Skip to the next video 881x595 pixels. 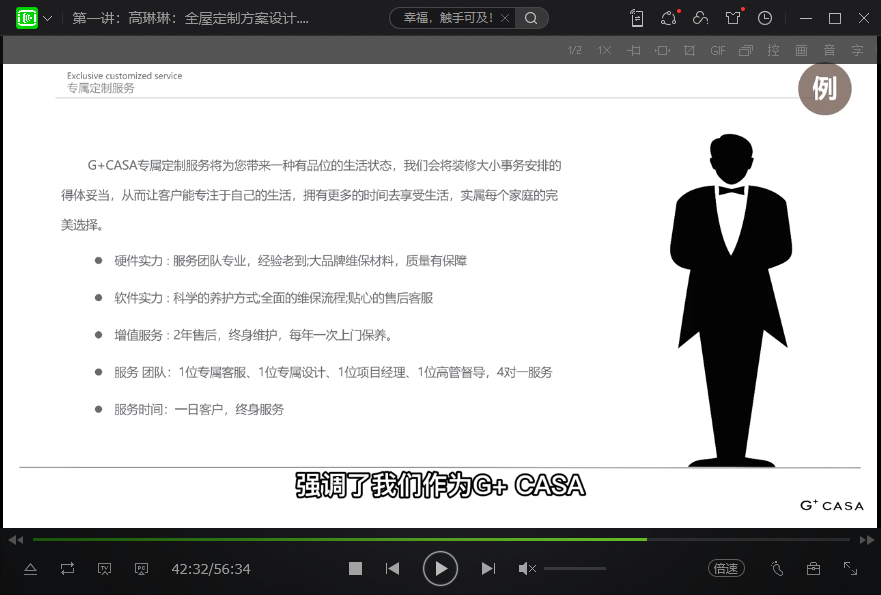488,569
